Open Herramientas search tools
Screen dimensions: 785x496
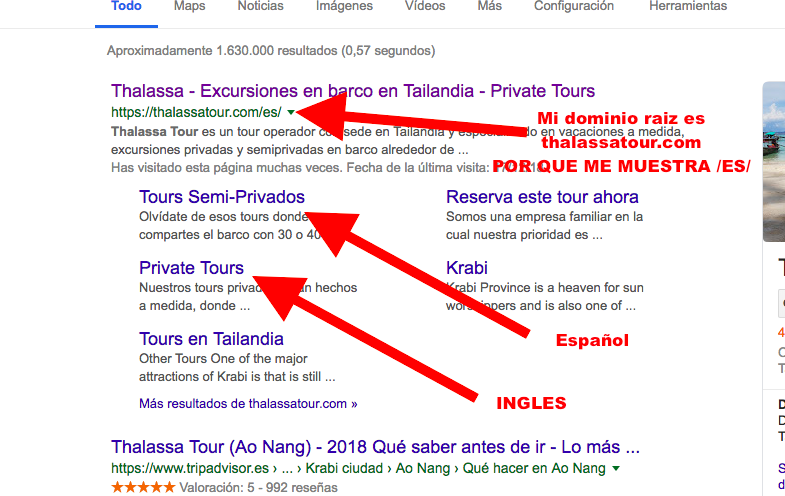(688, 6)
